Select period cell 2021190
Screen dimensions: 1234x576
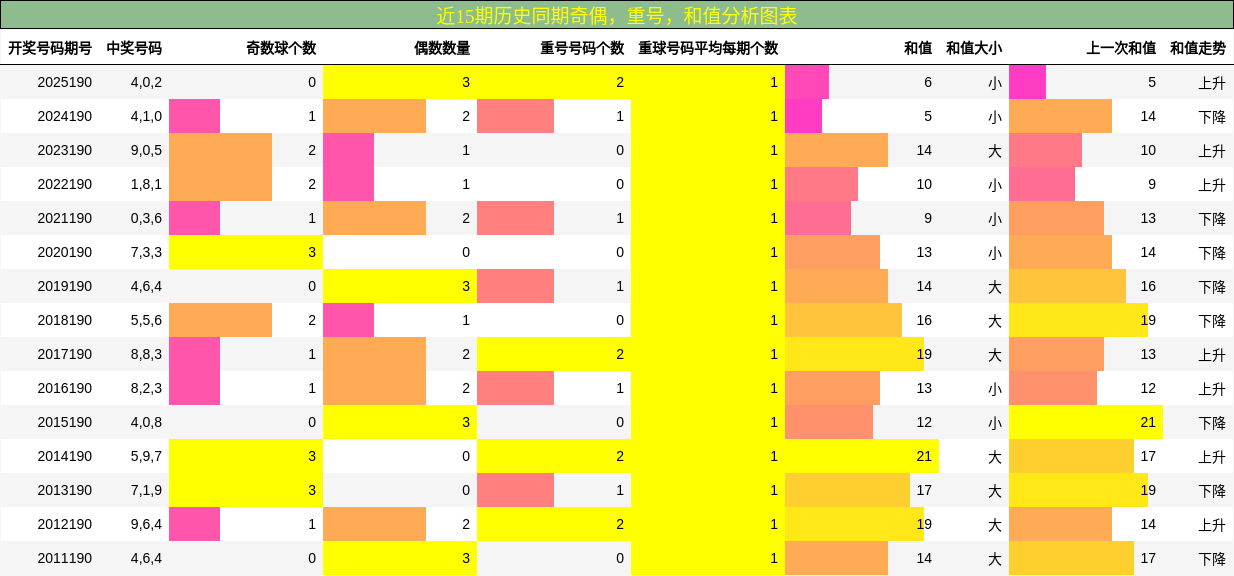pos(64,218)
